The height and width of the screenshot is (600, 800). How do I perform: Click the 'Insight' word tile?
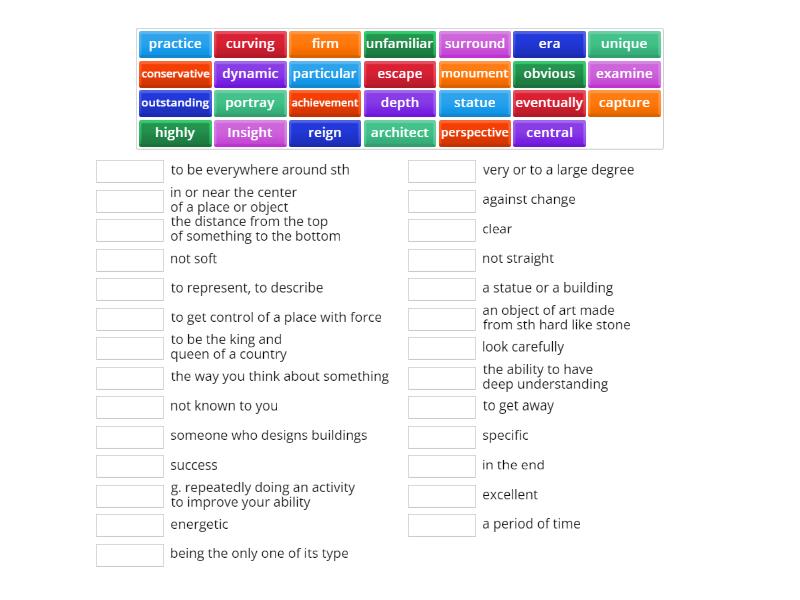250,132
